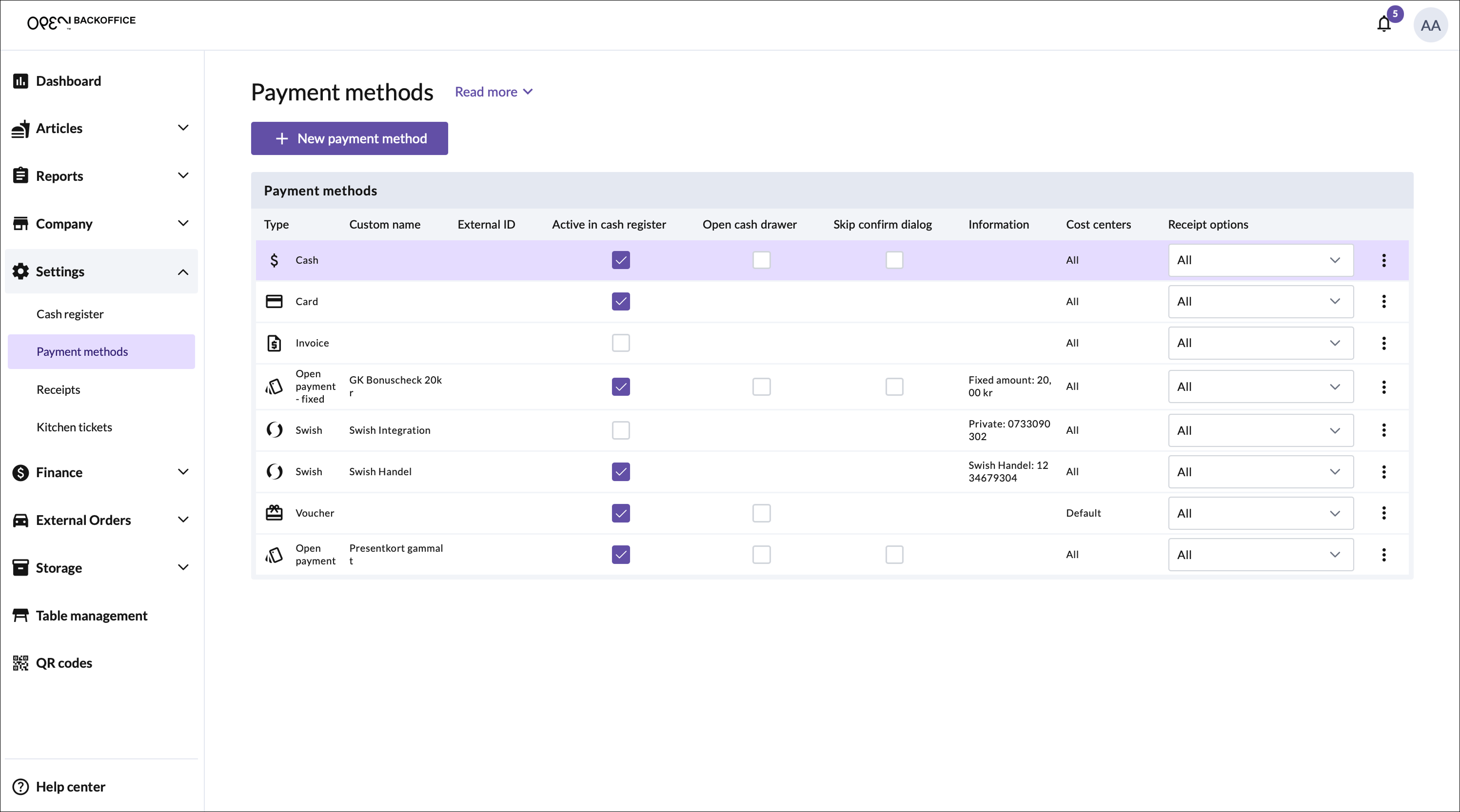Tick Skip confirm dialog for Presentkort gammalt
Image resolution: width=1460 pixels, height=812 pixels.
click(894, 554)
